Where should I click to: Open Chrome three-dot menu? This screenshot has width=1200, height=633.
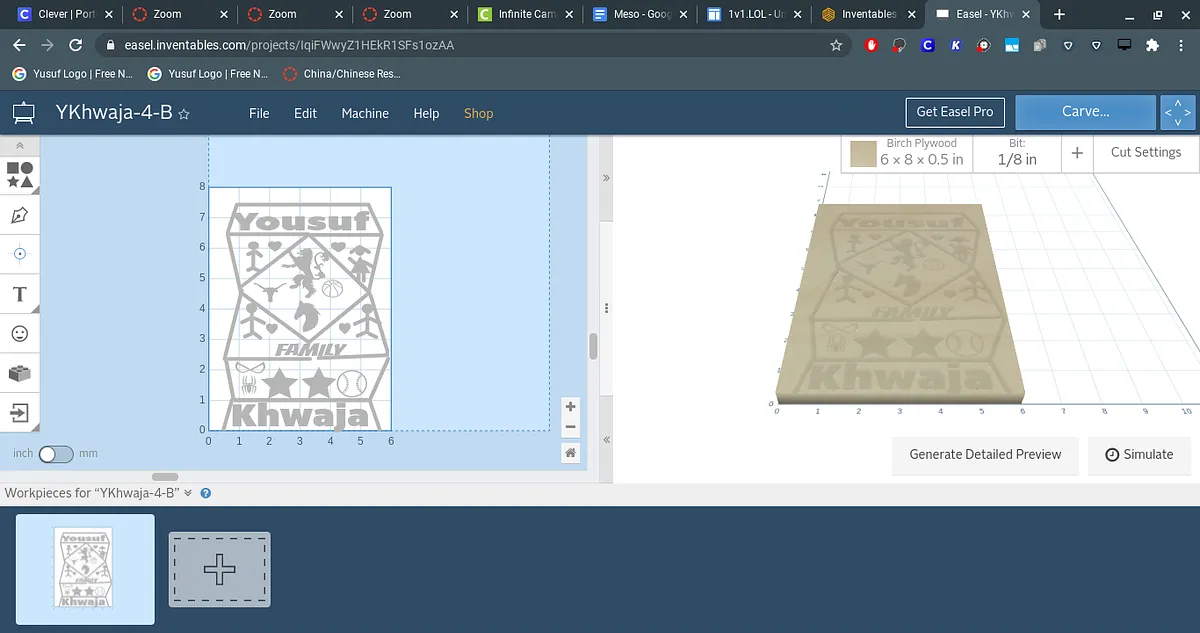coord(1181,45)
